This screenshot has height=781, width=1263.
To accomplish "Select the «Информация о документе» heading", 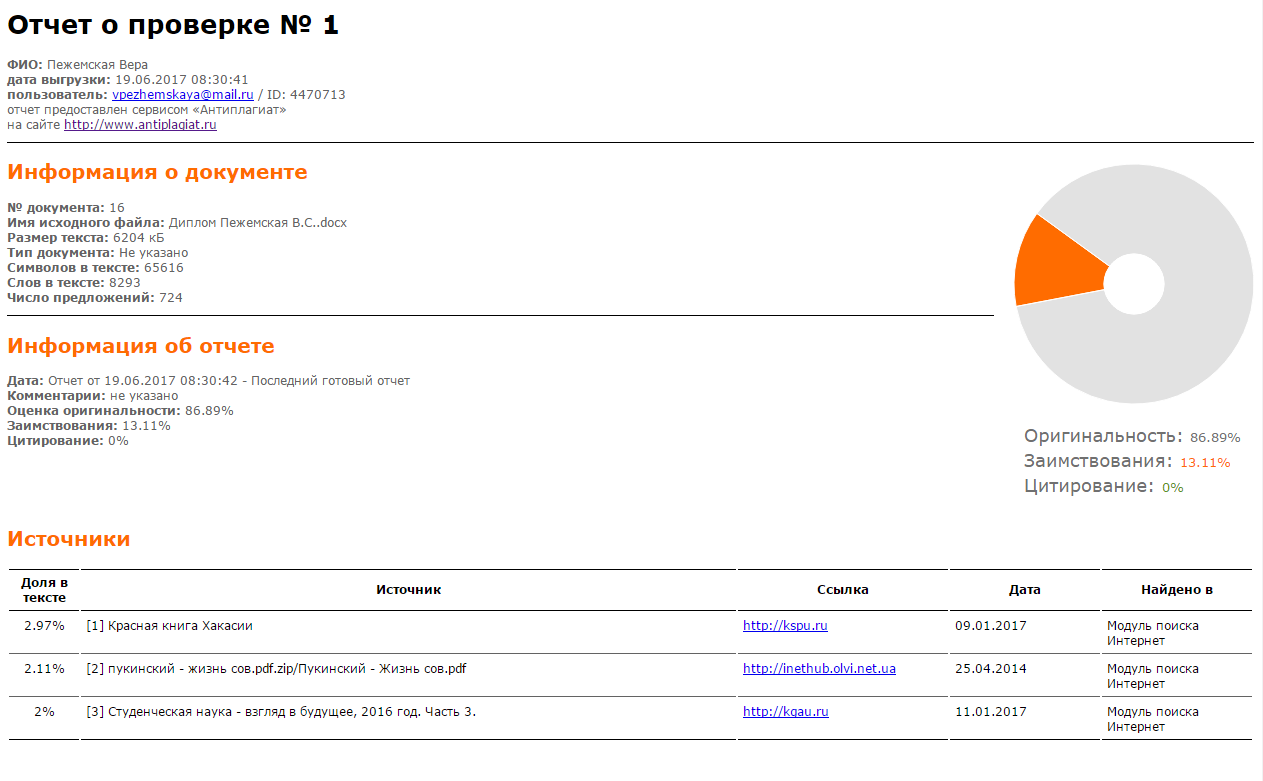I will pos(157,172).
